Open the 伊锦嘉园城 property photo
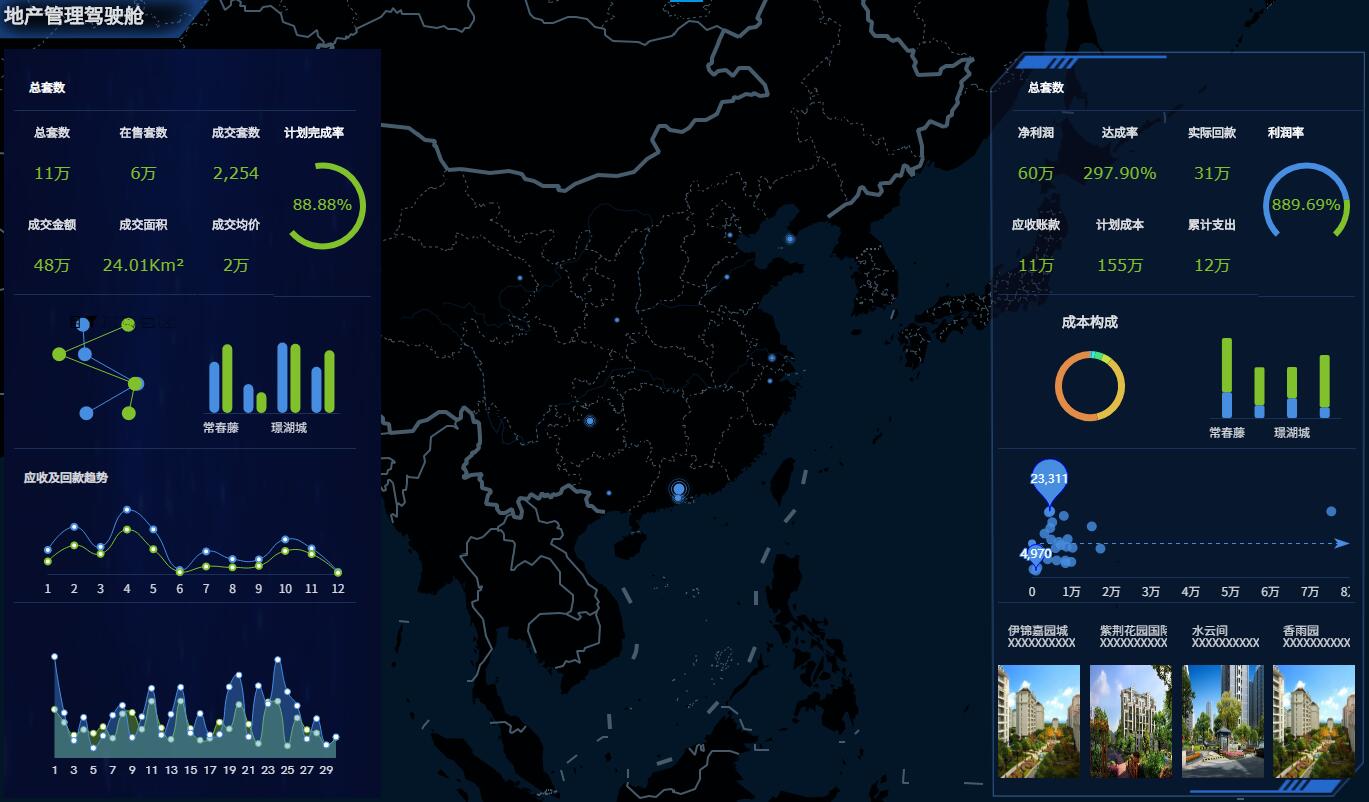 tap(1039, 721)
